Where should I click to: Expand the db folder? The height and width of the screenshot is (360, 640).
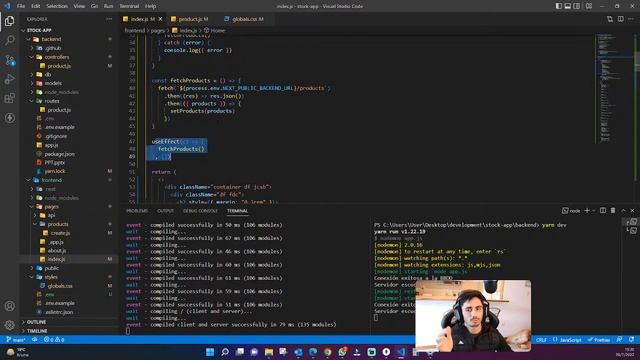tap(32, 74)
